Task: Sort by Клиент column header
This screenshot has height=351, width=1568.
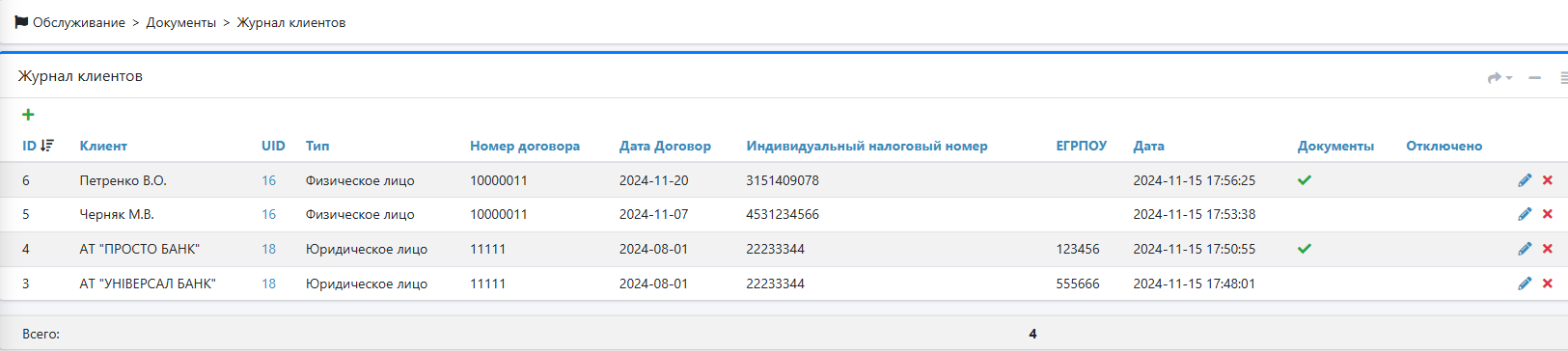Action: (103, 146)
